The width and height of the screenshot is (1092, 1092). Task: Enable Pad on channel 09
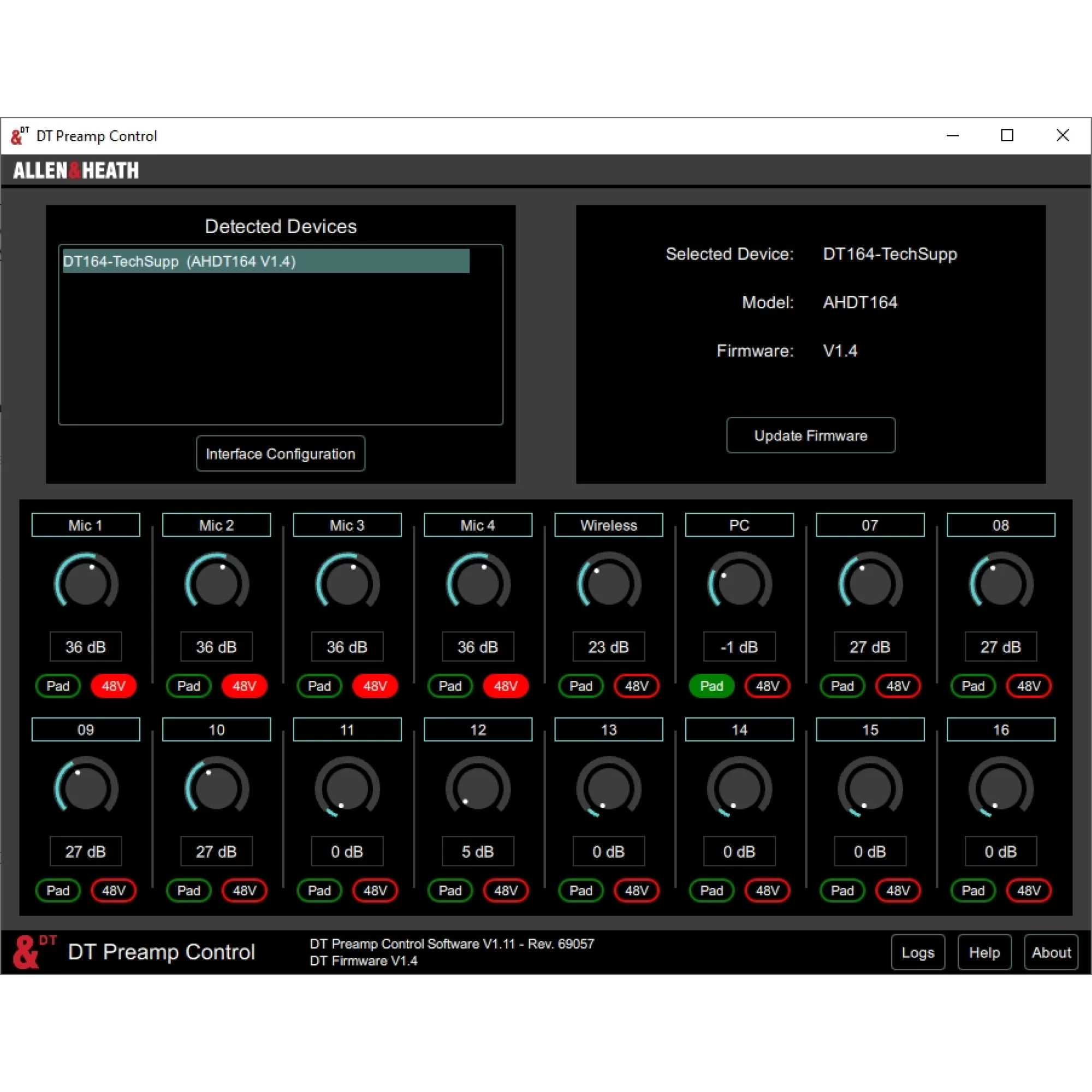(58, 890)
